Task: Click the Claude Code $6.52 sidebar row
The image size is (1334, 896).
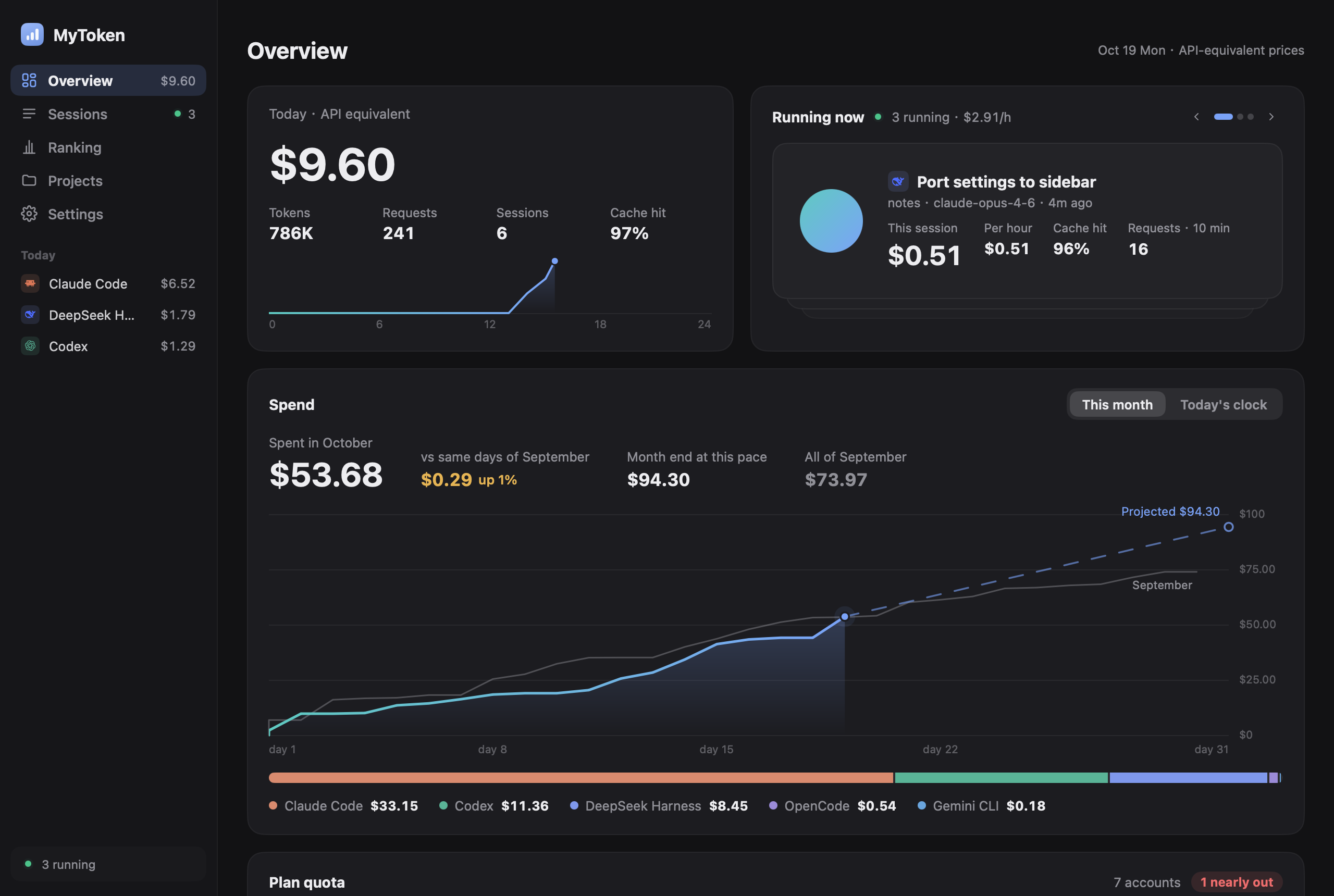Action: (x=108, y=283)
